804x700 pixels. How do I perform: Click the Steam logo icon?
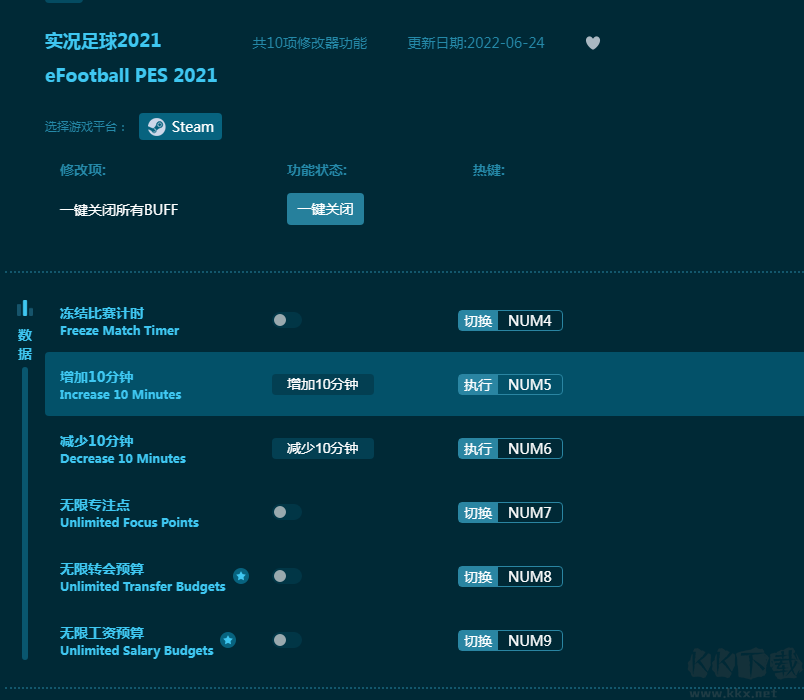click(x=157, y=127)
